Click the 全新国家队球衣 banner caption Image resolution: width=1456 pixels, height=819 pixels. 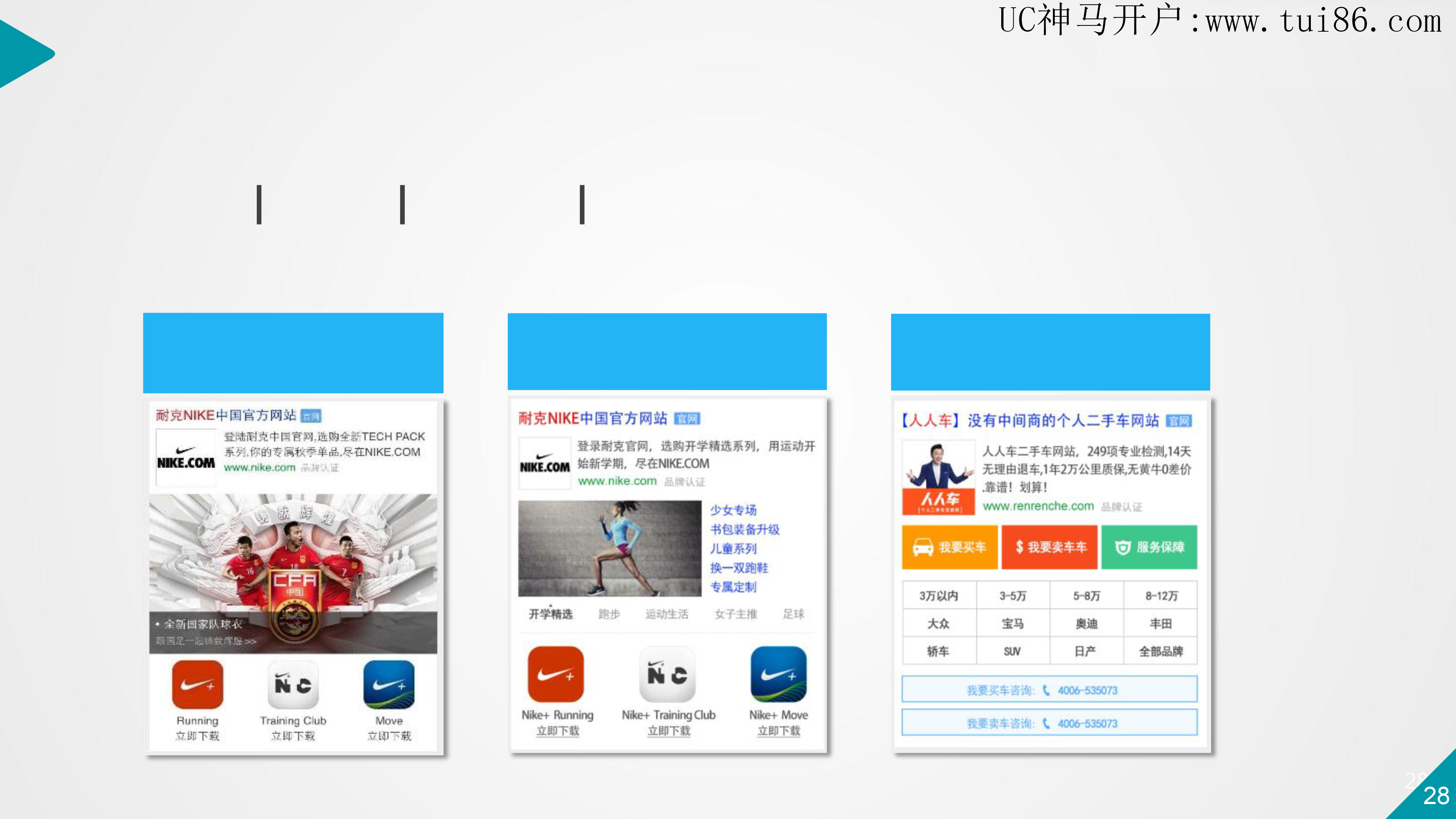[203, 624]
